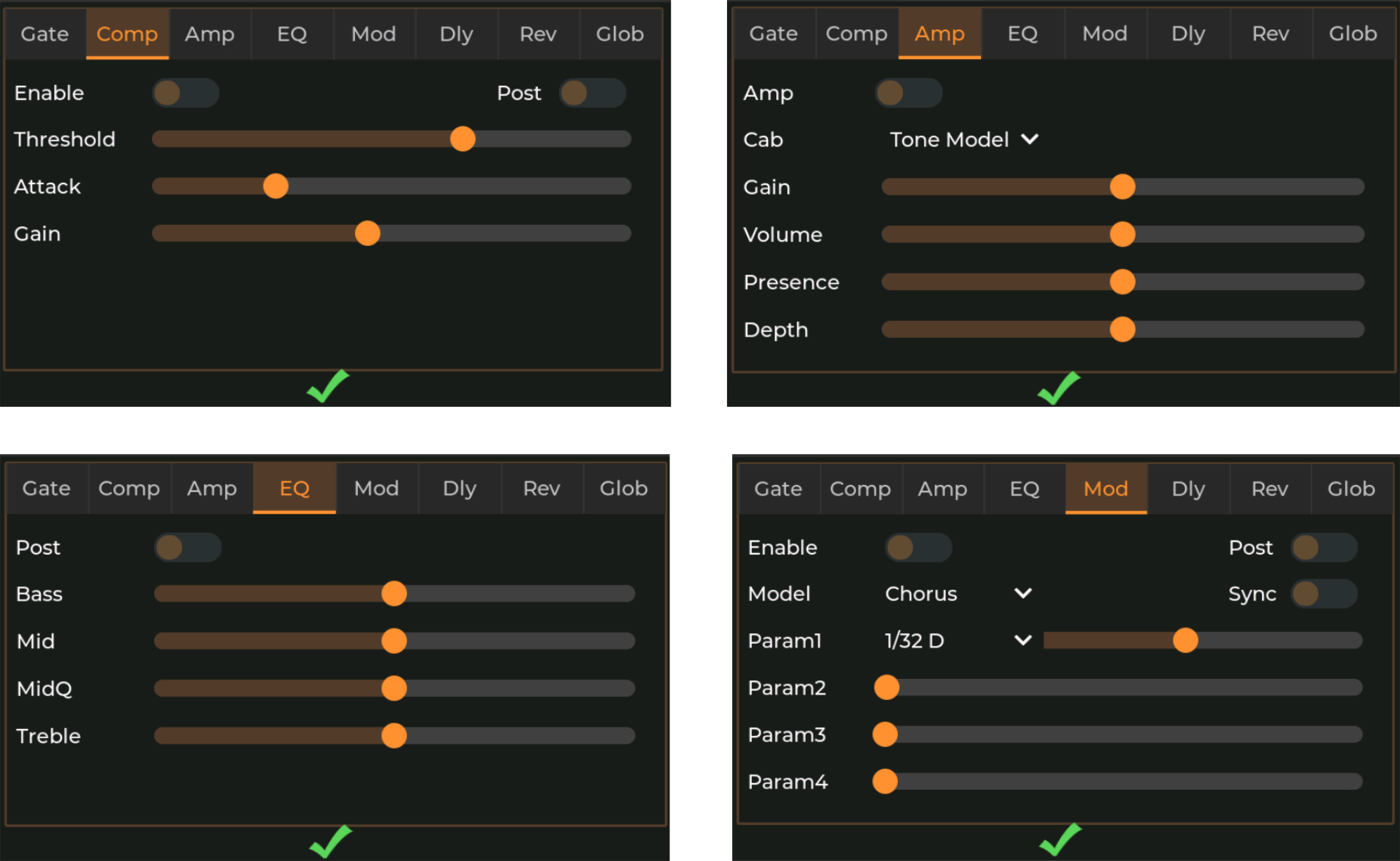1400x861 pixels.
Task: Open EQ tab in Amp panel
Action: 1022,34
